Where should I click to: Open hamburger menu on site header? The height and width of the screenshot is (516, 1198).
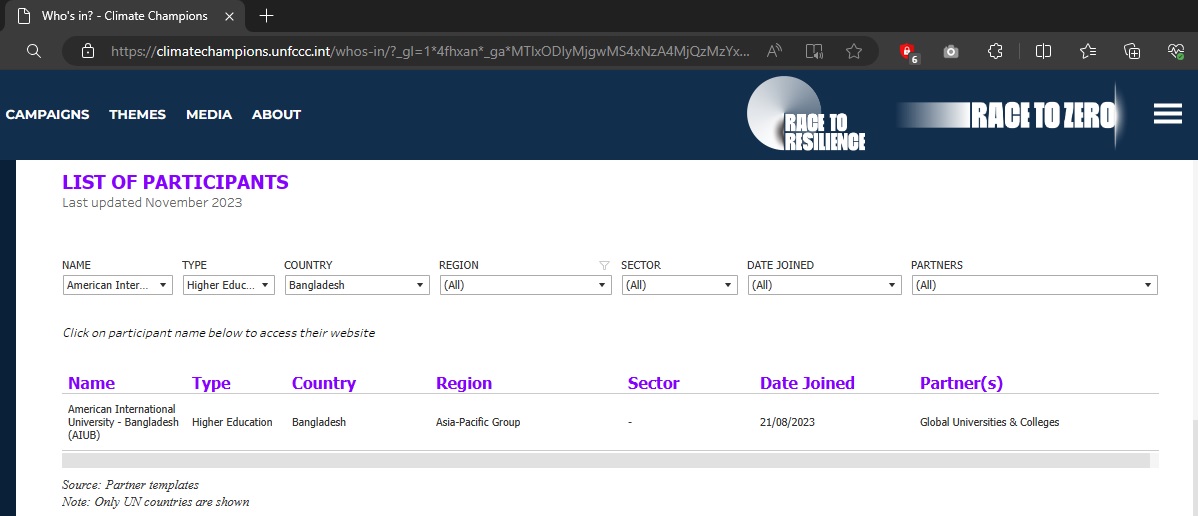tap(1167, 114)
